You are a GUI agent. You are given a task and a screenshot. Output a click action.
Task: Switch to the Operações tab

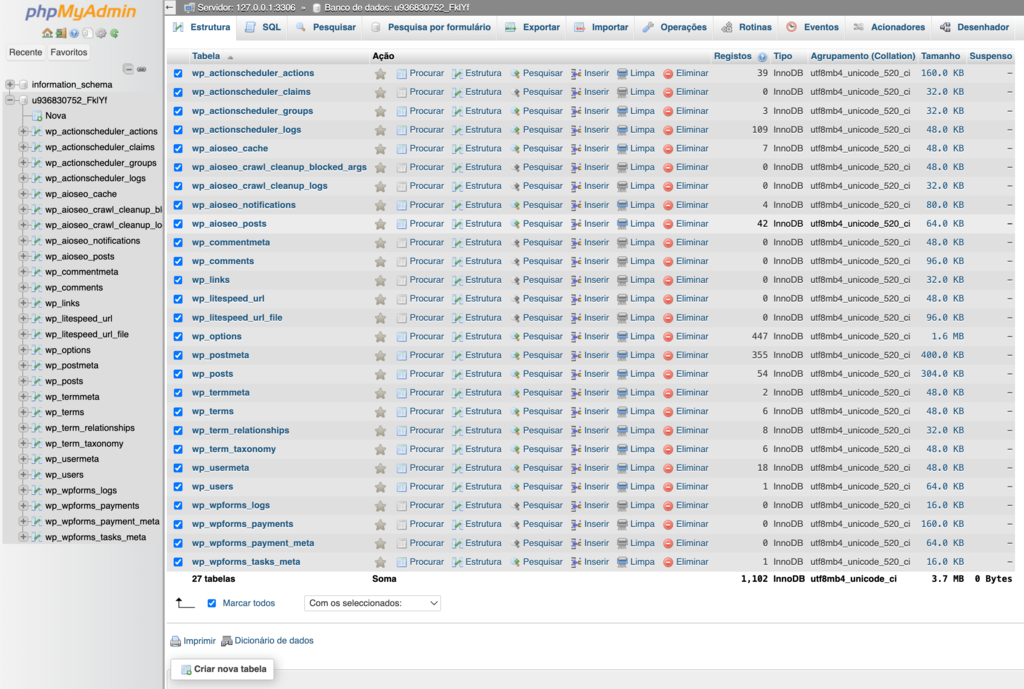point(675,27)
